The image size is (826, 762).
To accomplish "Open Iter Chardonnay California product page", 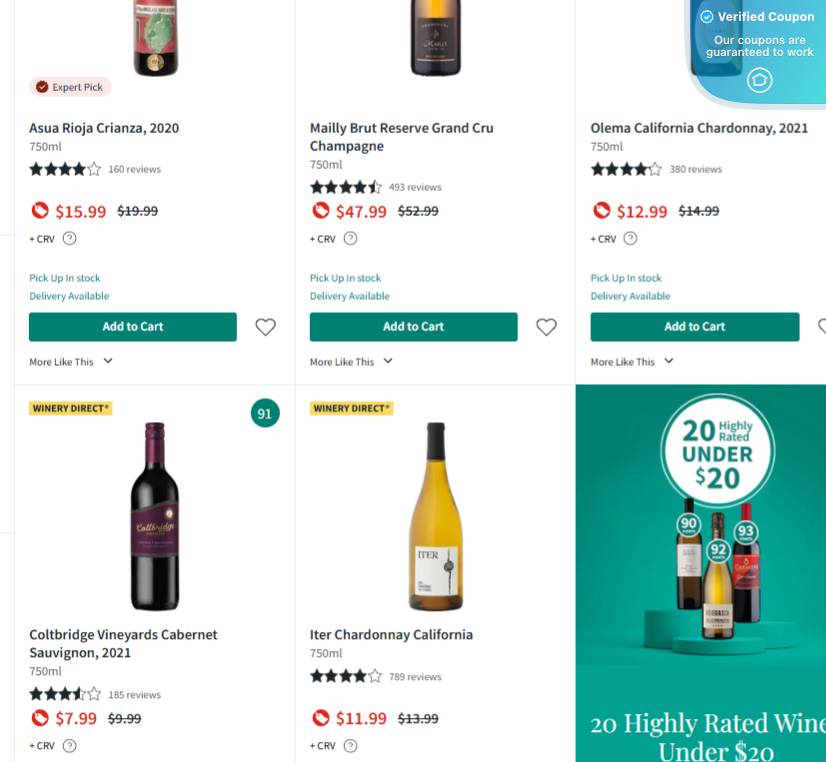I will click(x=391, y=634).
